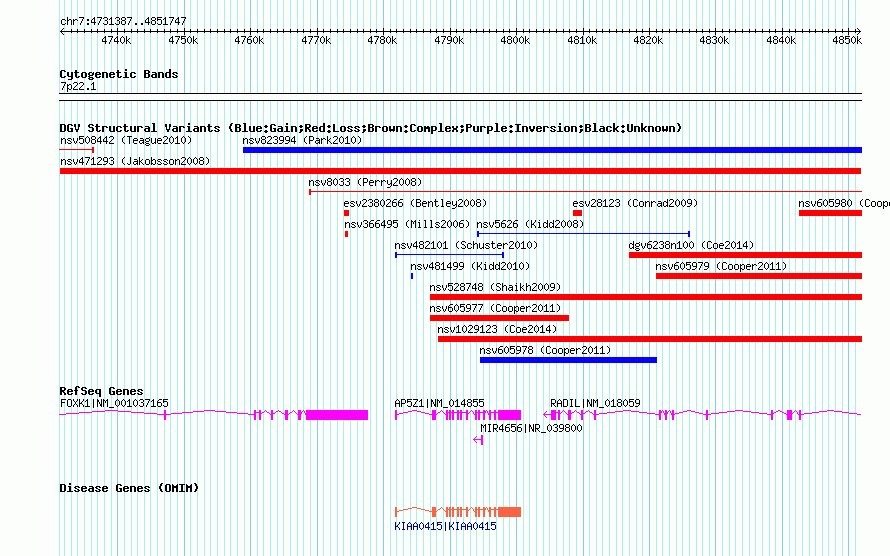Click the Cytogenetic Bands track title
Image resolution: width=890 pixels, height=556 pixels.
119,74
